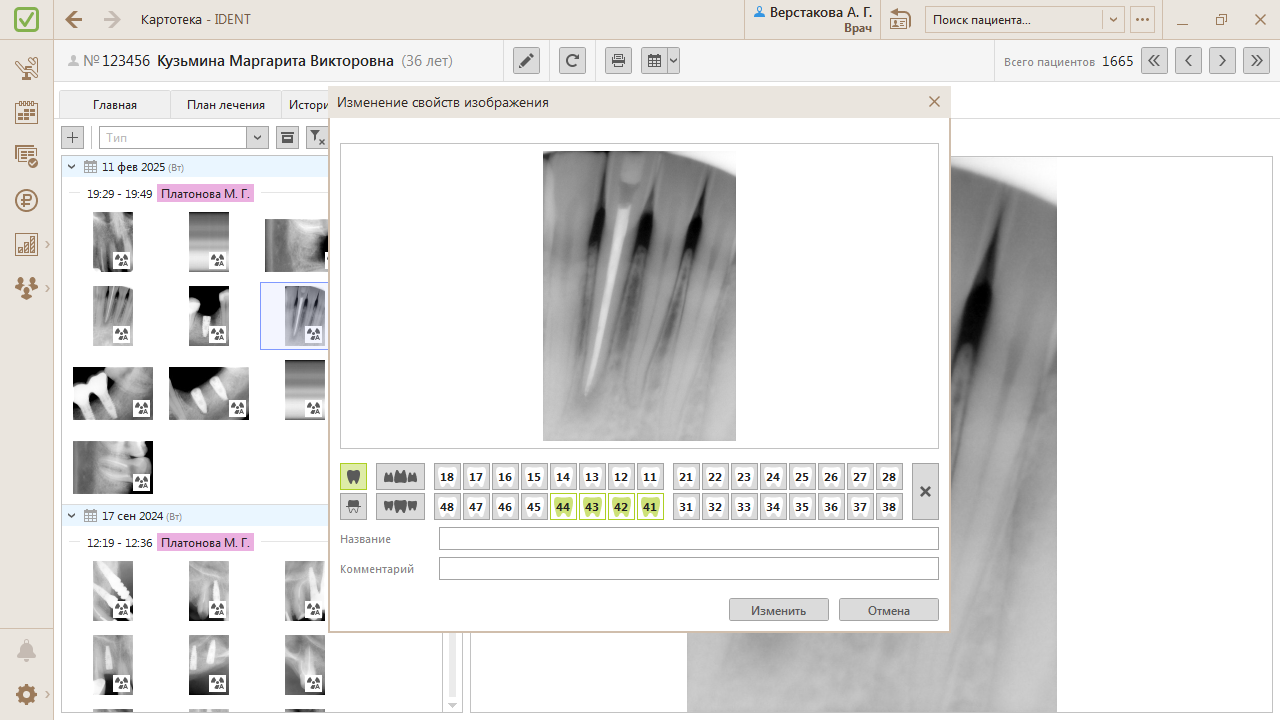The width and height of the screenshot is (1280, 720).
Task: Open the ruble payments sidebar icon
Action: (26, 200)
